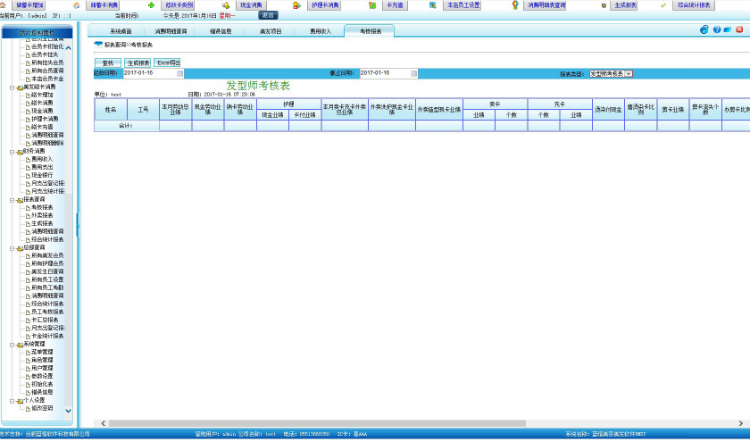Click the green icon left of 卡充值 button
Image resolution: width=750 pixels, height=440 pixels.
click(x=372, y=5)
